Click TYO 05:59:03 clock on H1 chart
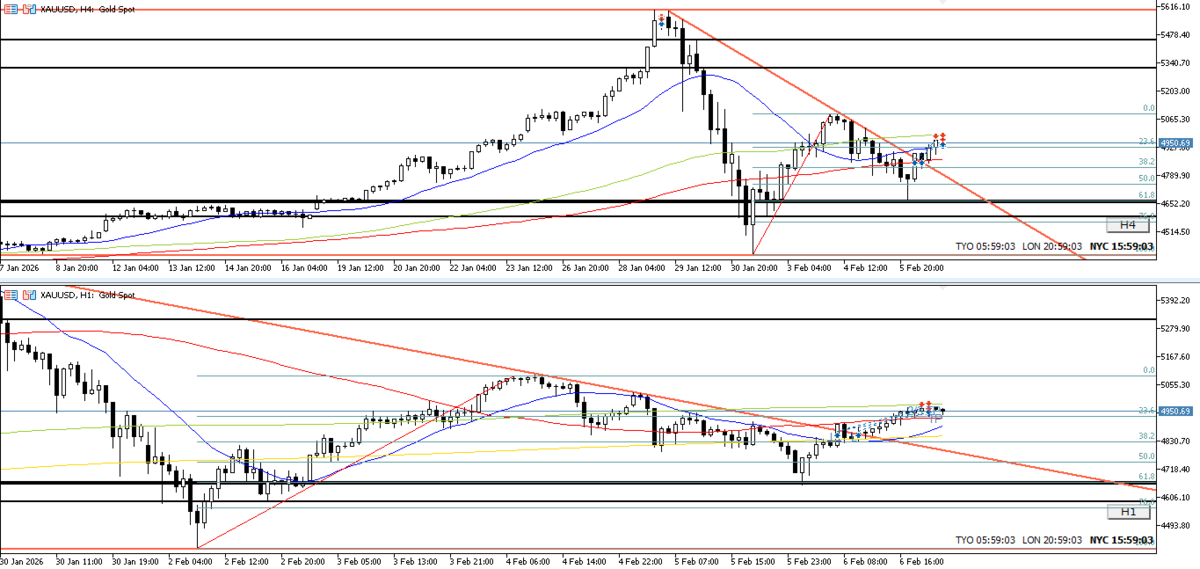 [x=985, y=540]
